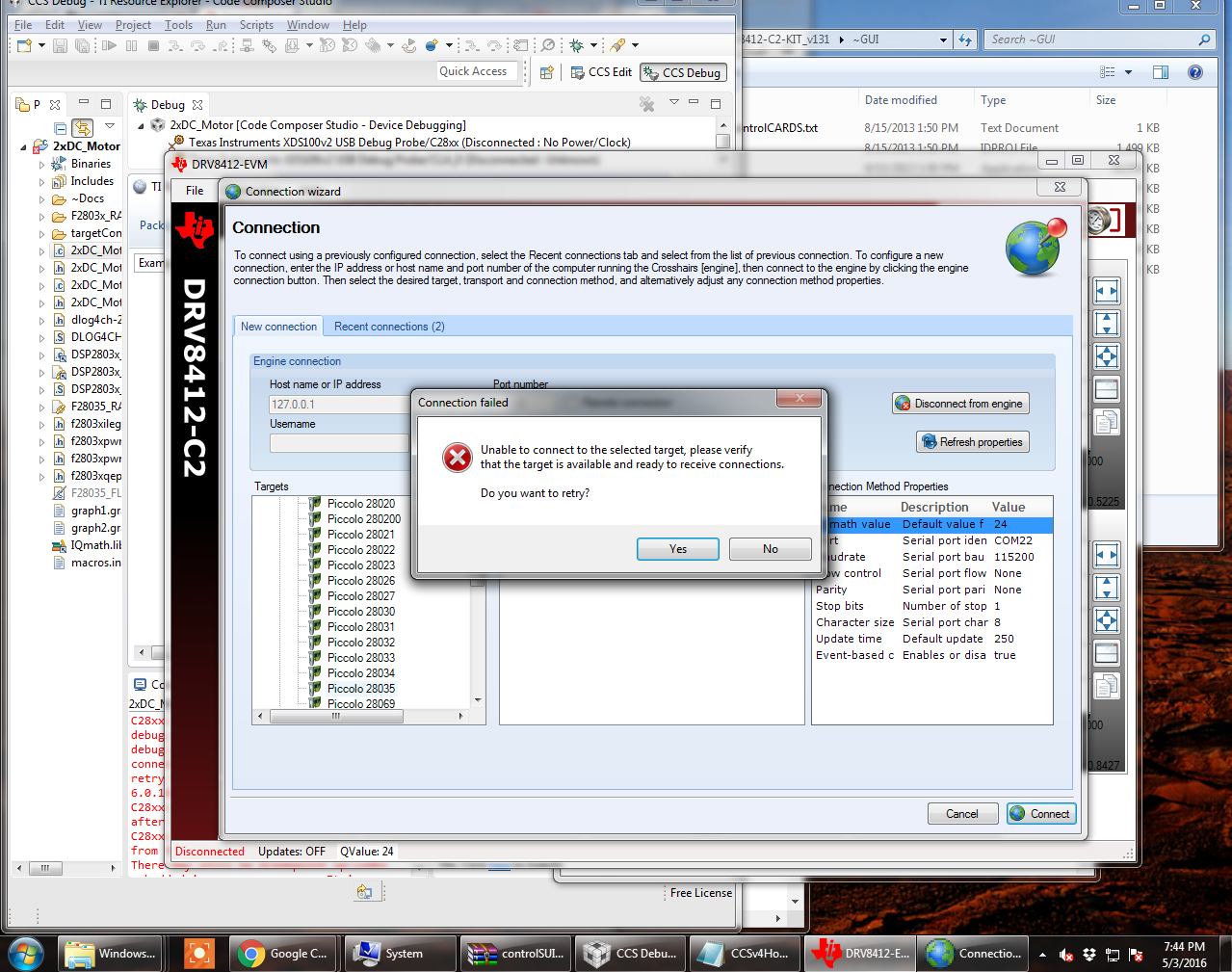Click Disconnect from engine button
This screenshot has height=972, width=1232.
[960, 404]
